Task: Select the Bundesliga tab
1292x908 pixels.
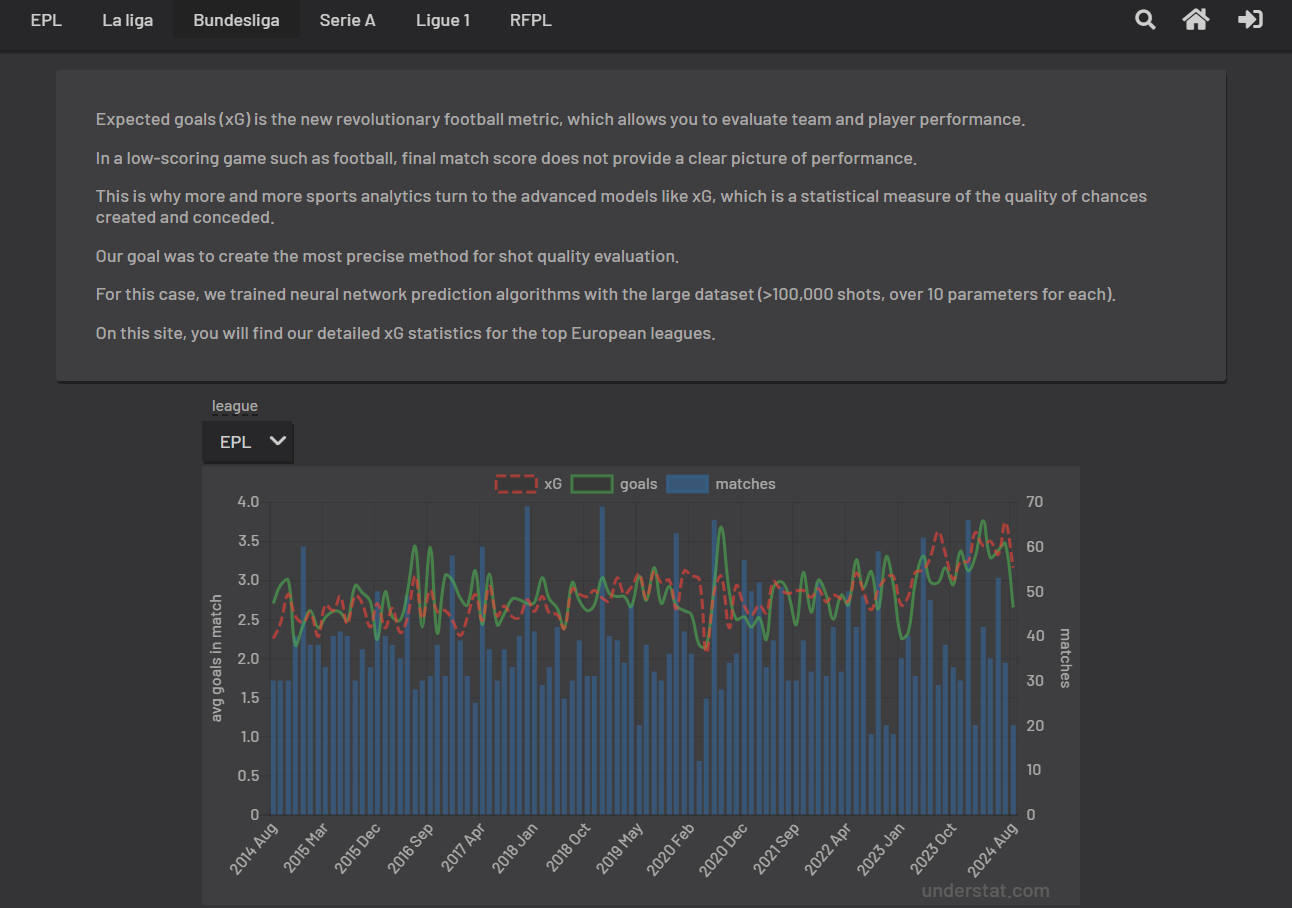Action: tap(236, 20)
